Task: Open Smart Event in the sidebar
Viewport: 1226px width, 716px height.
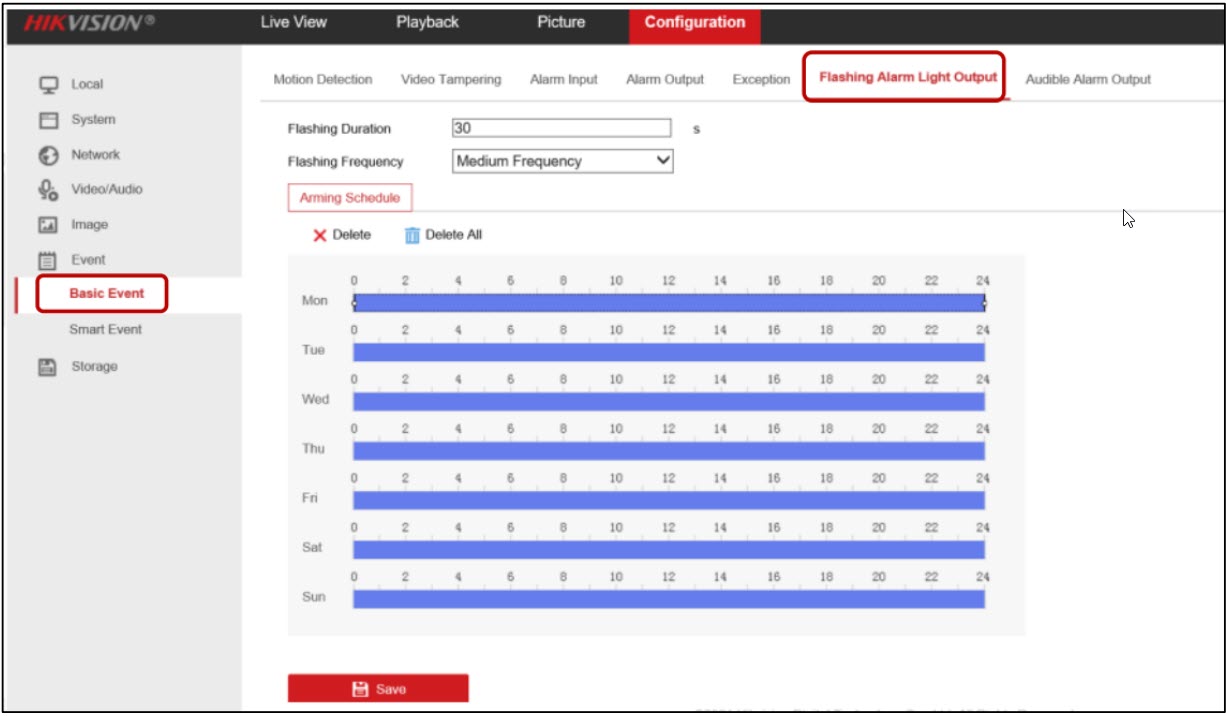Action: tap(105, 330)
